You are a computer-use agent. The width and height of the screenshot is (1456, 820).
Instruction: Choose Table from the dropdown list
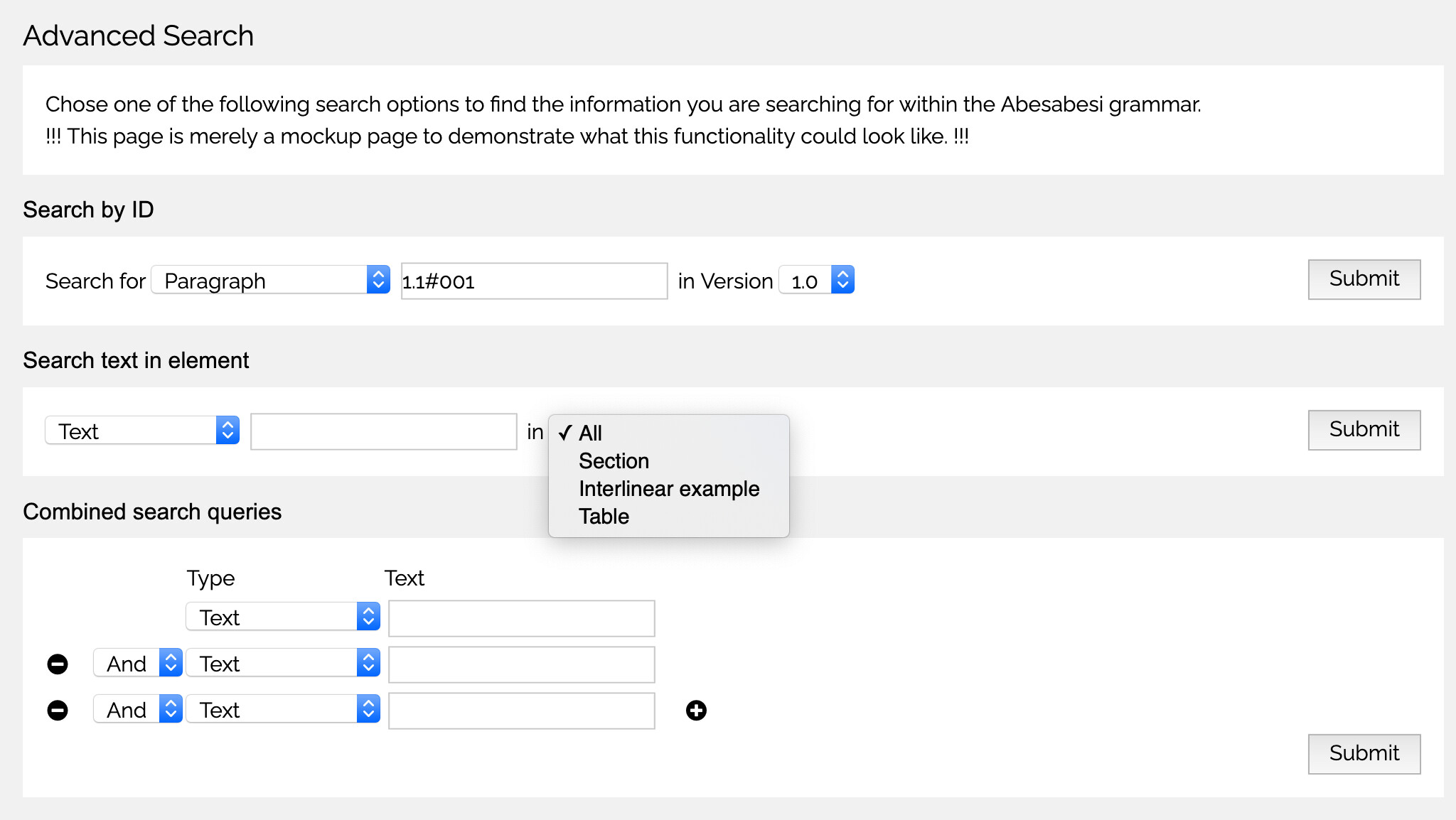tap(669, 516)
